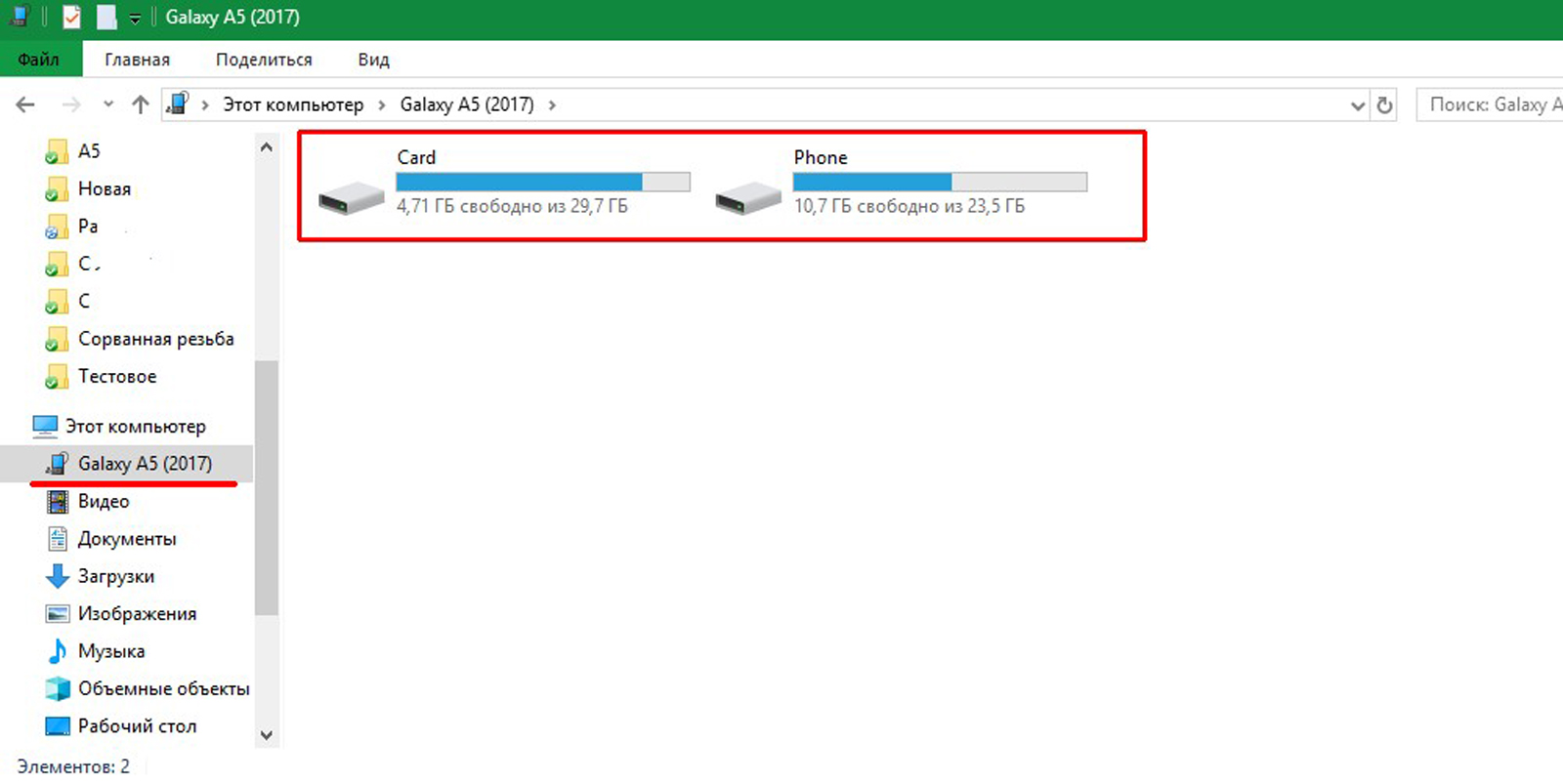Click the Phone storage usage bar
Screen dimensions: 1563x784
click(x=940, y=182)
